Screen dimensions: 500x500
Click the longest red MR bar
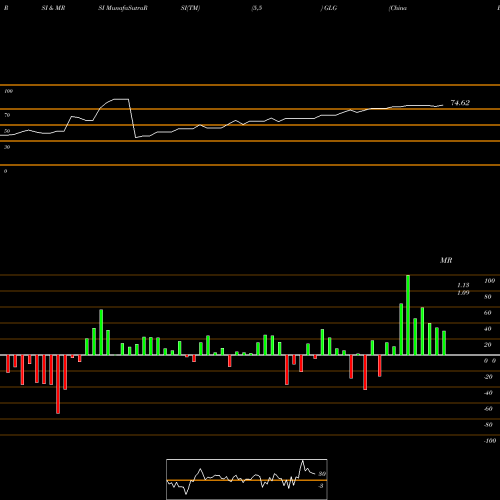pos(58,384)
